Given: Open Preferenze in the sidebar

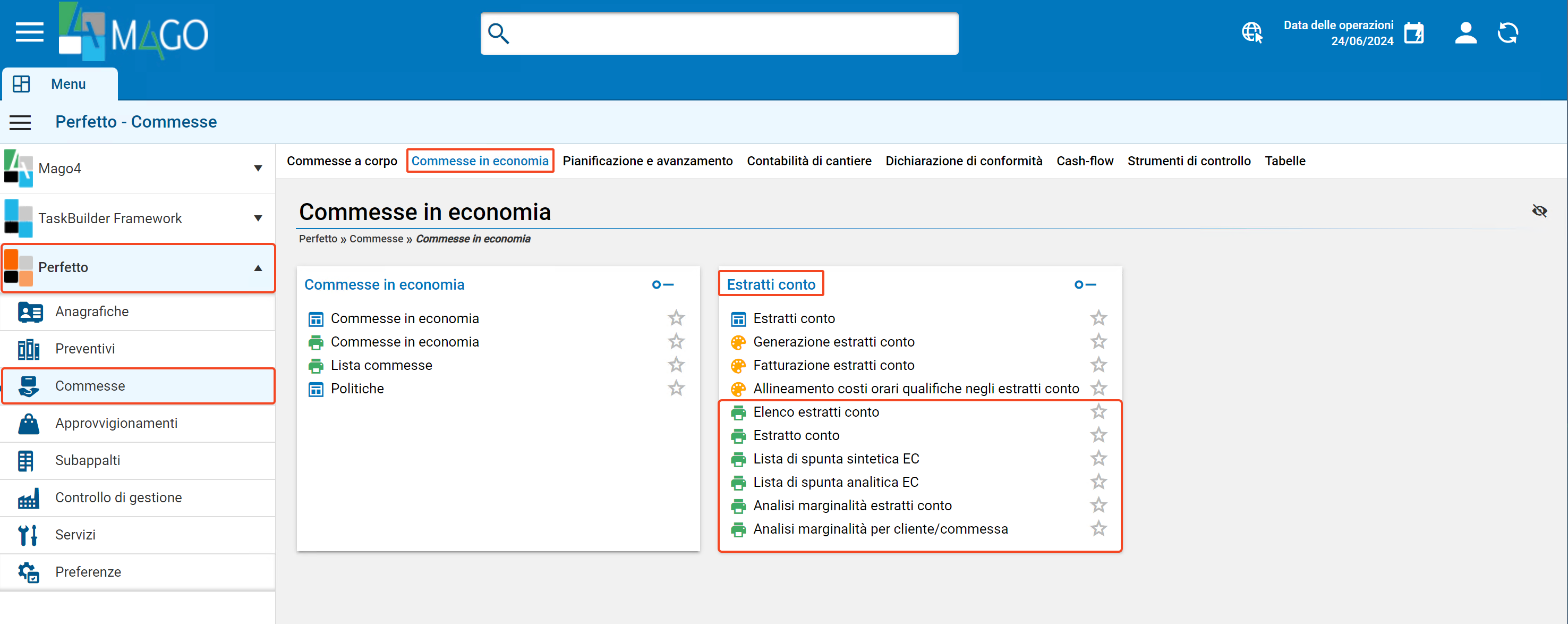Looking at the screenshot, I should click(x=138, y=572).
